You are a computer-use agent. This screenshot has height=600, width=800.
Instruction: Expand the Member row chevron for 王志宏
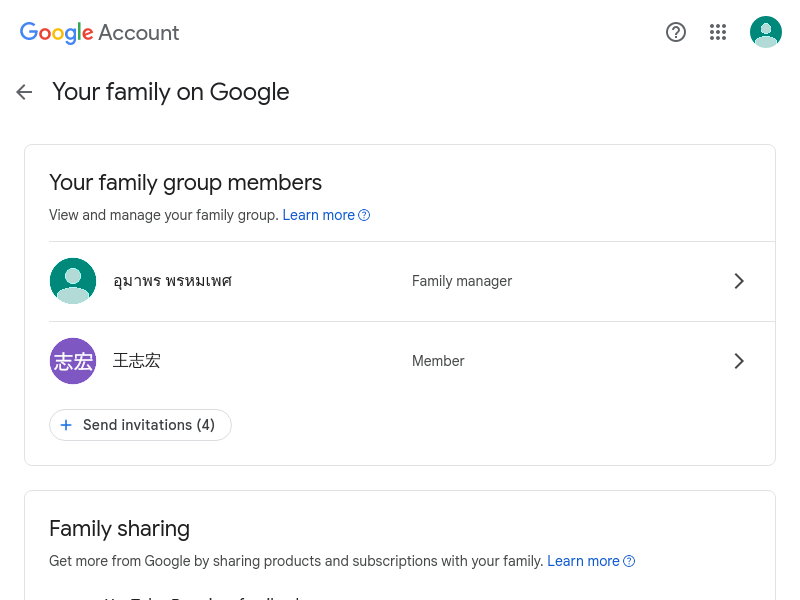[739, 361]
